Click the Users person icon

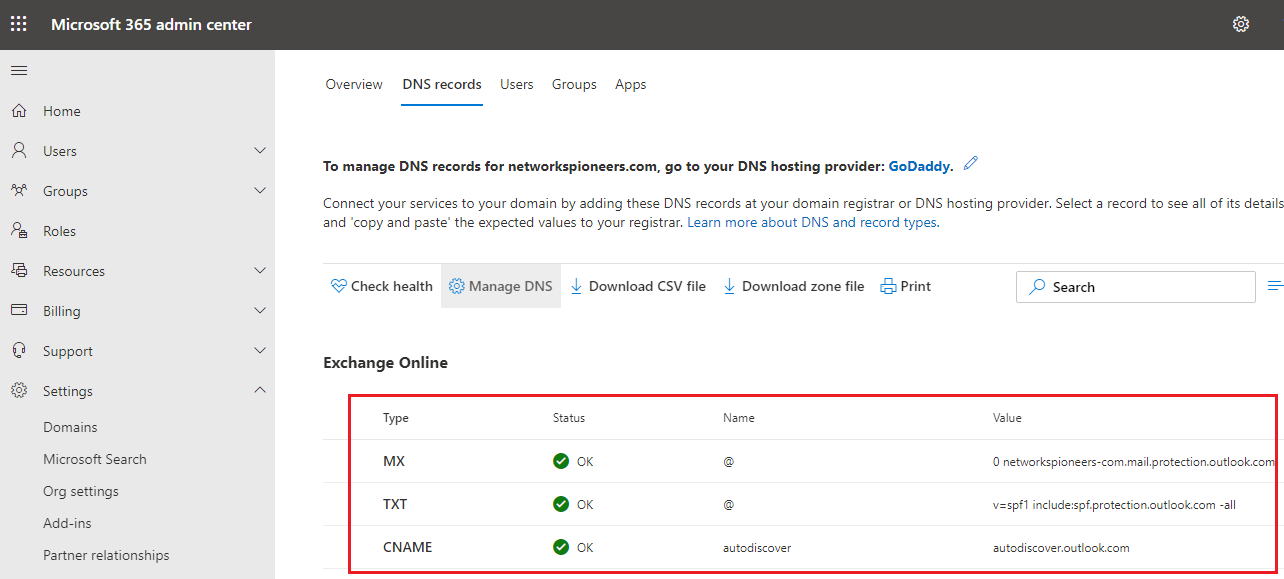(x=19, y=151)
